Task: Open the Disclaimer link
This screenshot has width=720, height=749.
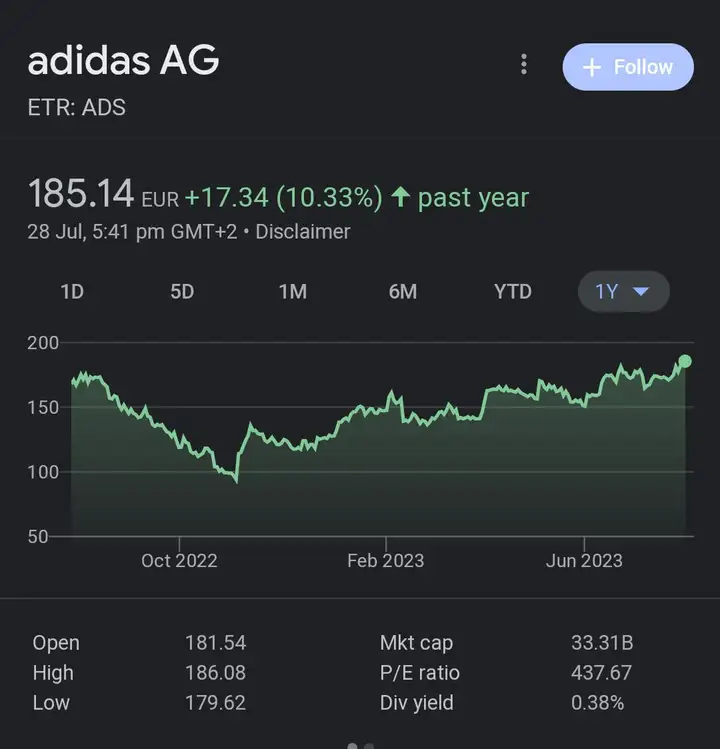Action: pos(302,232)
